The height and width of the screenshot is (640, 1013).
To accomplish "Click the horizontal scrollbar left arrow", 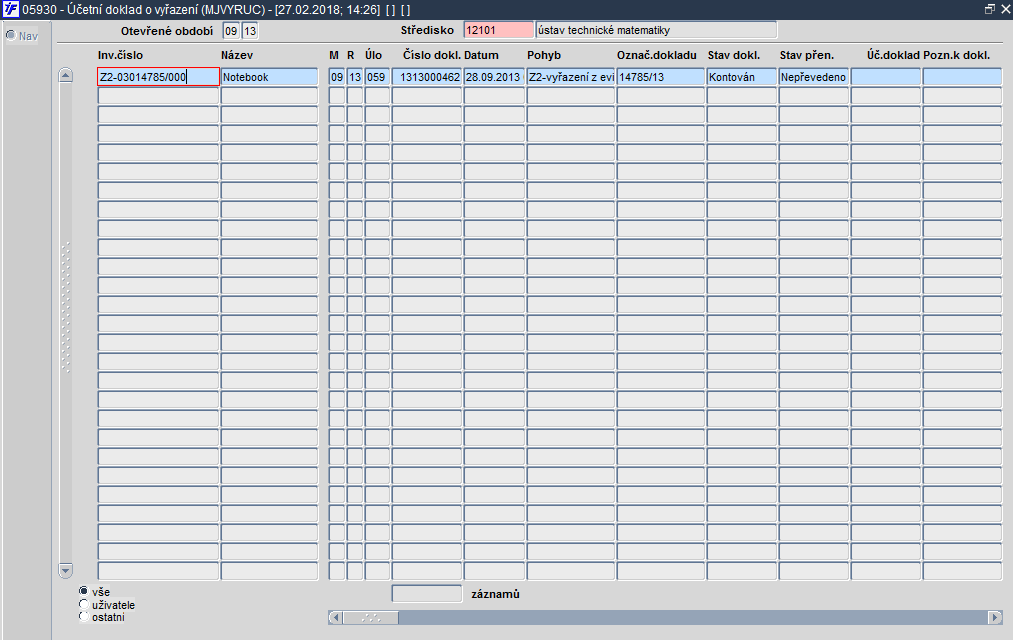I will (x=335, y=617).
